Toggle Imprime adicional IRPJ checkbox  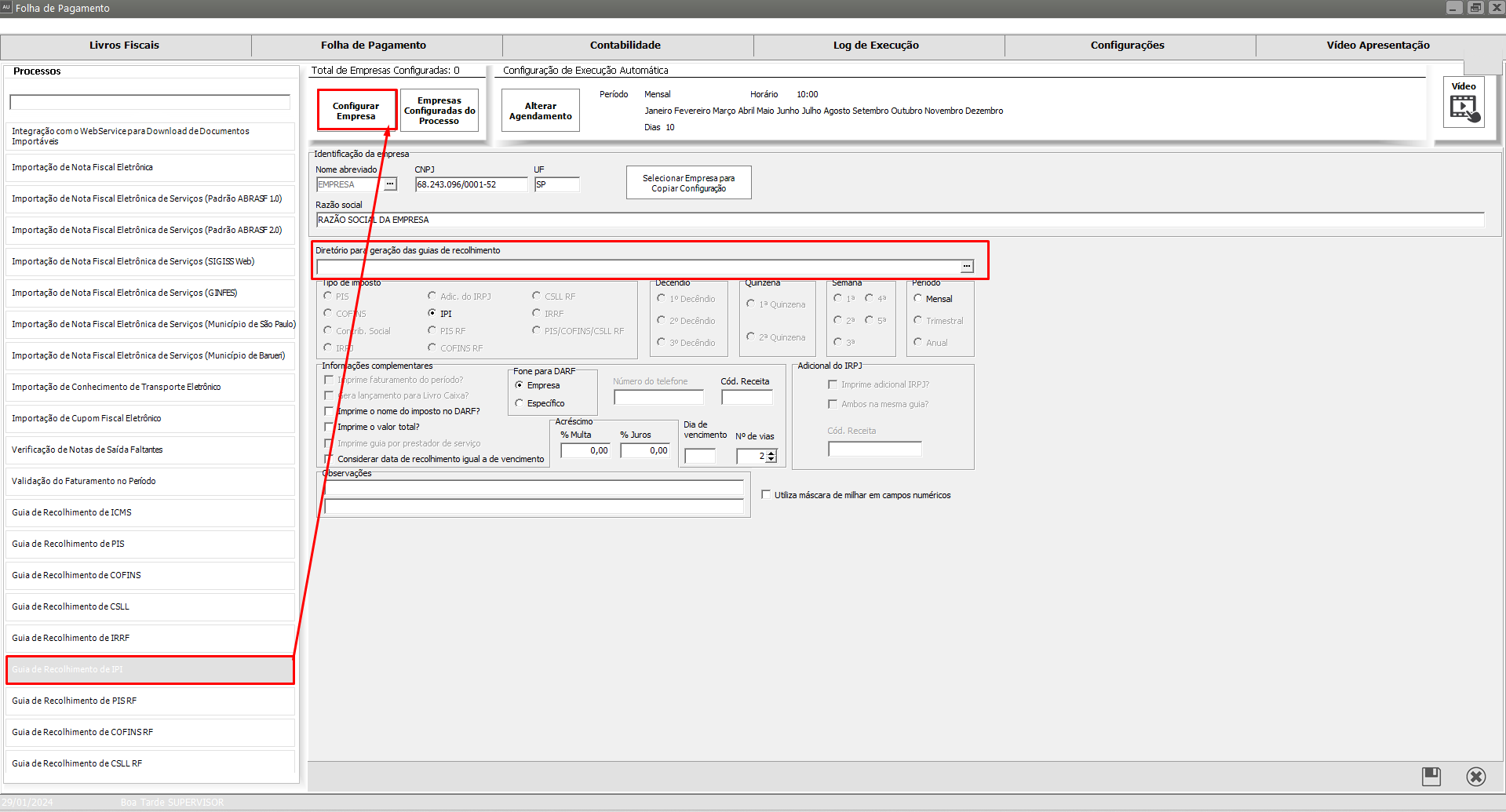click(x=833, y=384)
